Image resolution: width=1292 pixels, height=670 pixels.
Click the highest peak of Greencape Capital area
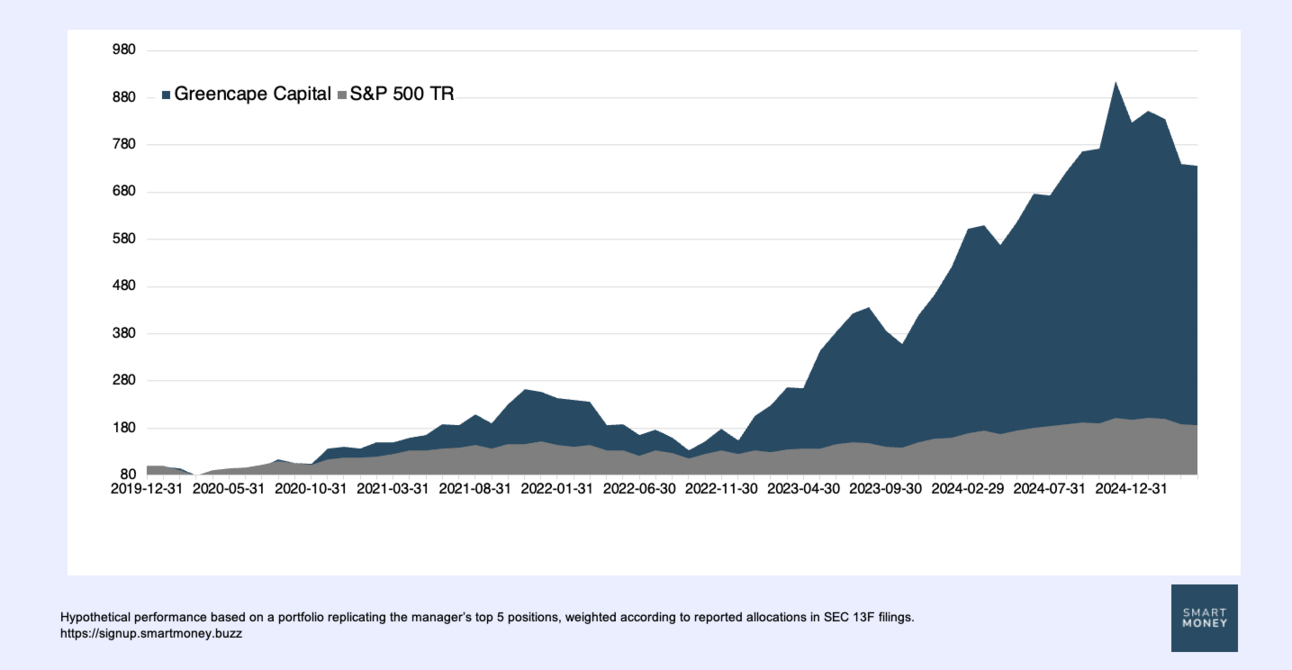coord(1115,84)
